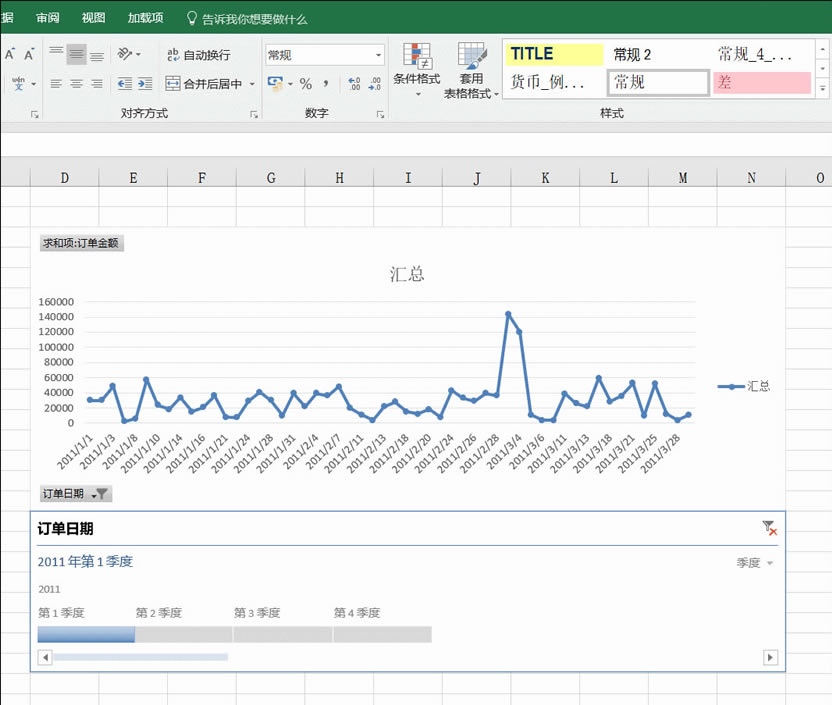
Task: Clear the timeline filter with funnel icon
Action: pyautogui.click(x=768, y=528)
